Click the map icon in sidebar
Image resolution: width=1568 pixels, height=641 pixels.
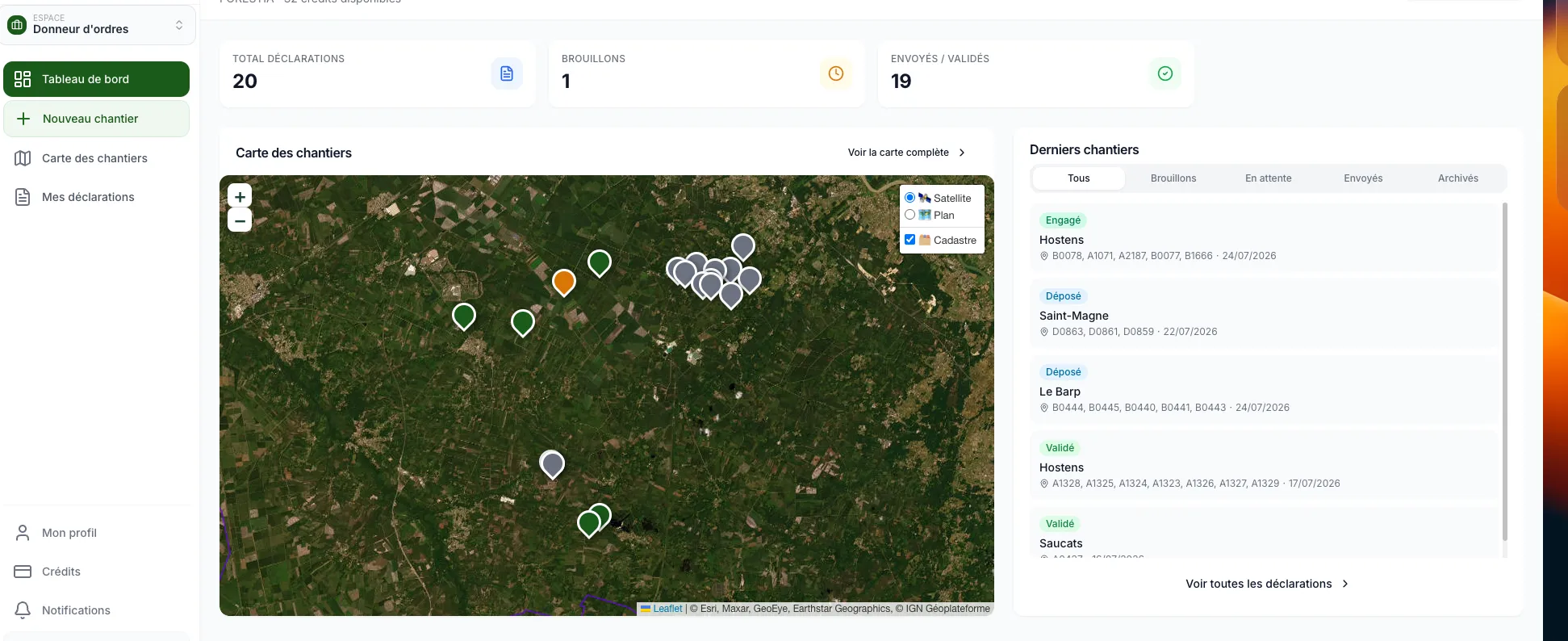click(x=23, y=158)
